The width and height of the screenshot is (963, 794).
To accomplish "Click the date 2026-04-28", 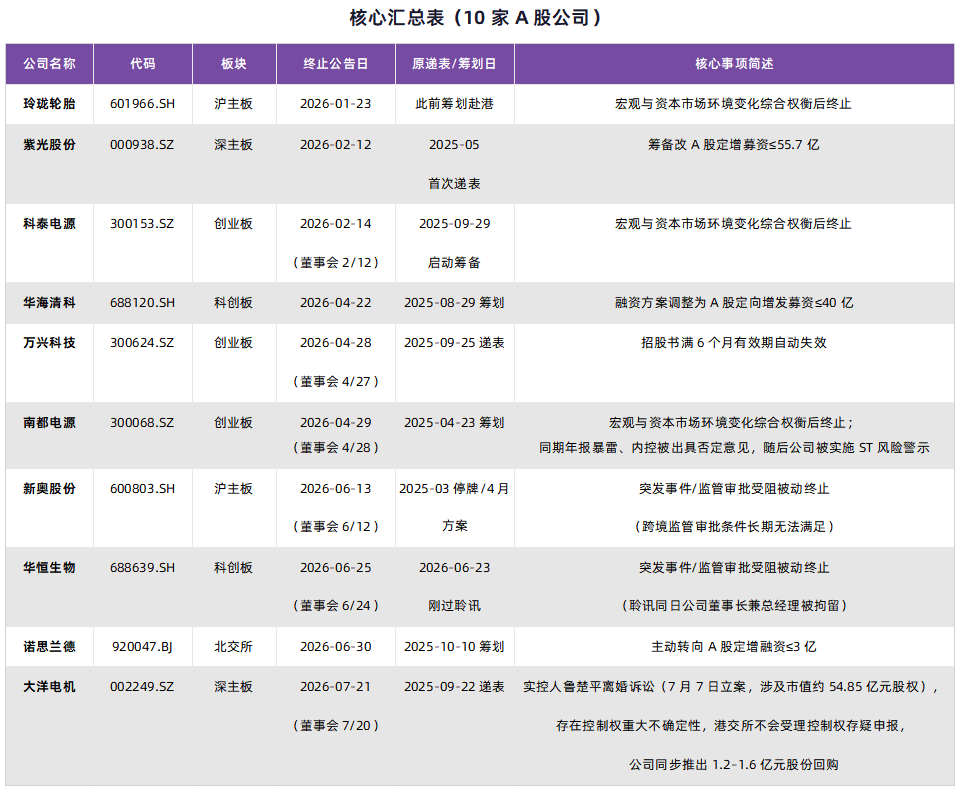I will coord(336,343).
